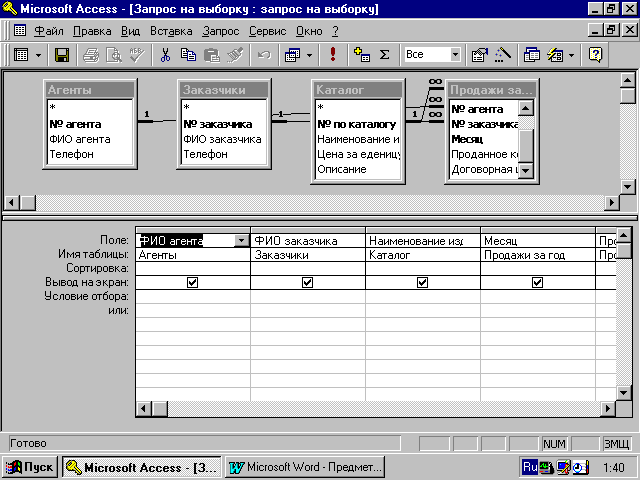
Task: Click the Print Preview icon
Action: click(x=114, y=55)
